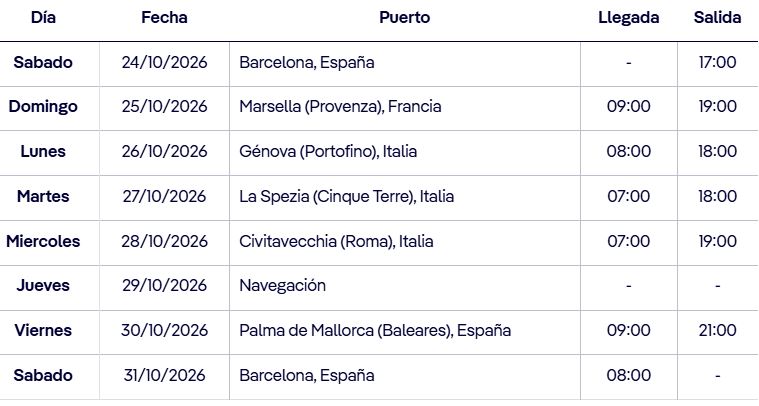The image size is (759, 406).
Task: Select the Miercoles day cell
Action: [43, 242]
